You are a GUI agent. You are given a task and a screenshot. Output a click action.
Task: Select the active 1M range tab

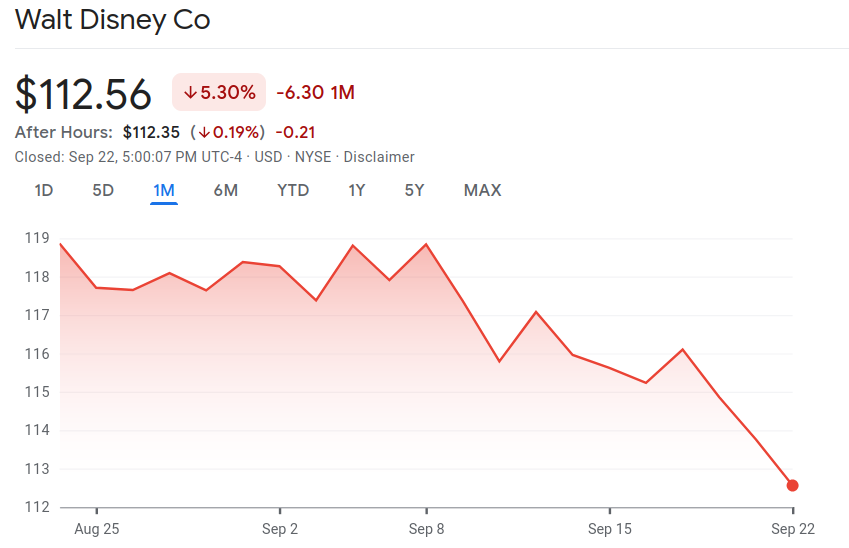[x=164, y=190]
